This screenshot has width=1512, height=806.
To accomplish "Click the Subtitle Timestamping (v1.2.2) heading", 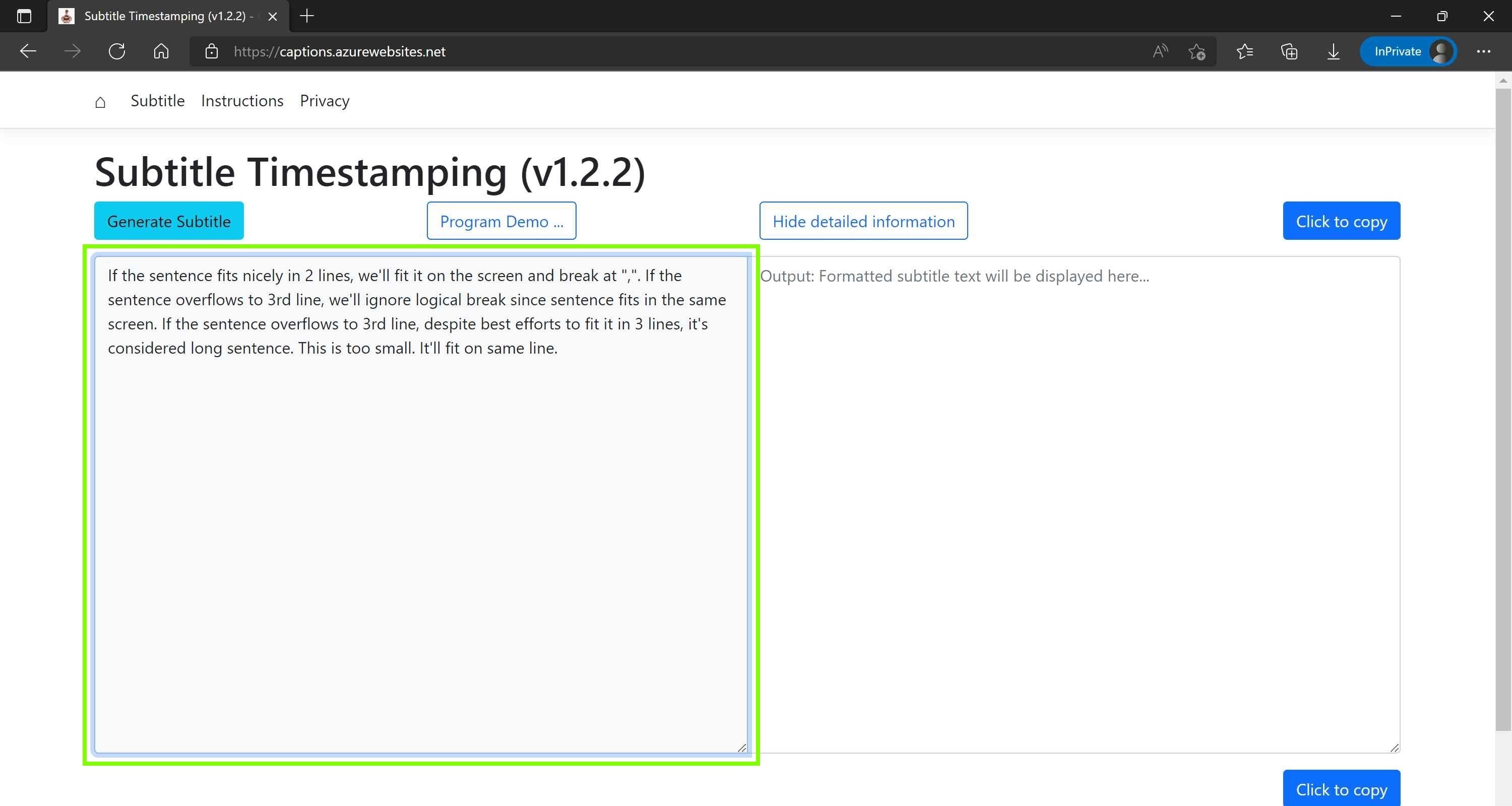I will pyautogui.click(x=370, y=172).
